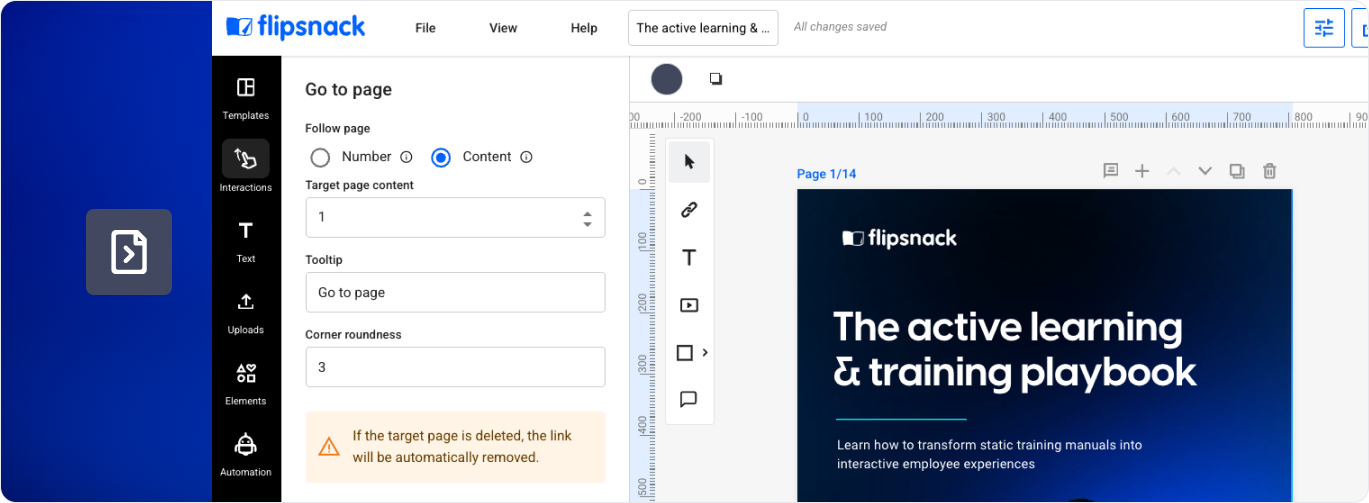Select the Content radio button
1369x503 pixels.
pos(441,157)
